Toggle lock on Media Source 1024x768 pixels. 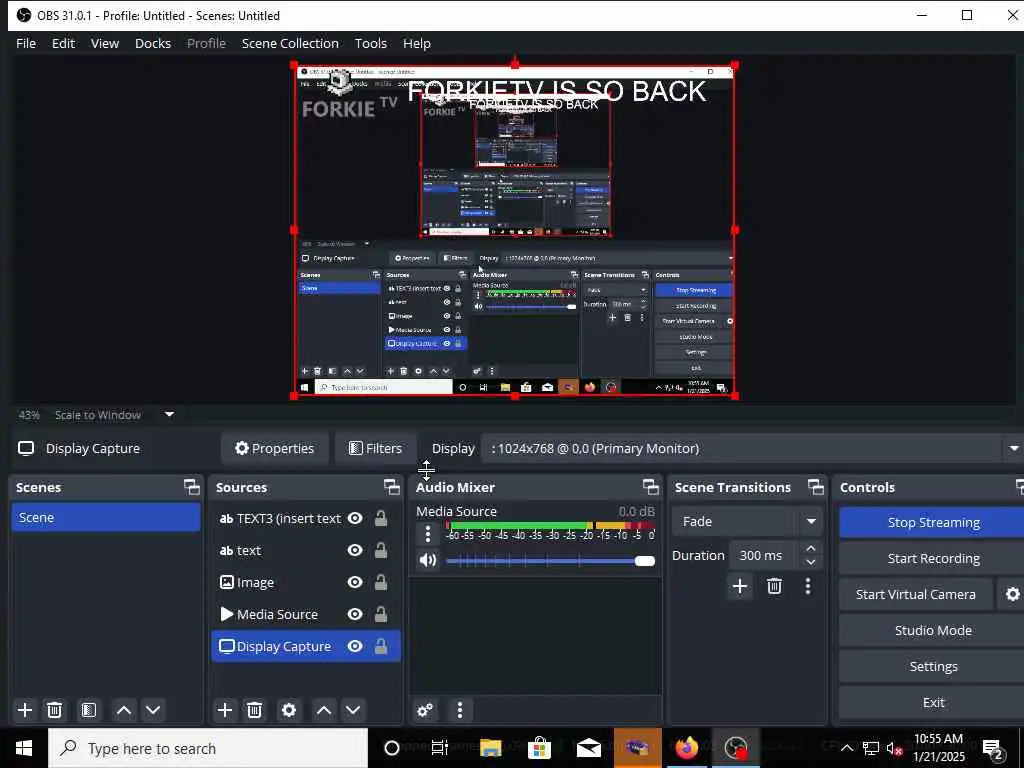[381, 614]
